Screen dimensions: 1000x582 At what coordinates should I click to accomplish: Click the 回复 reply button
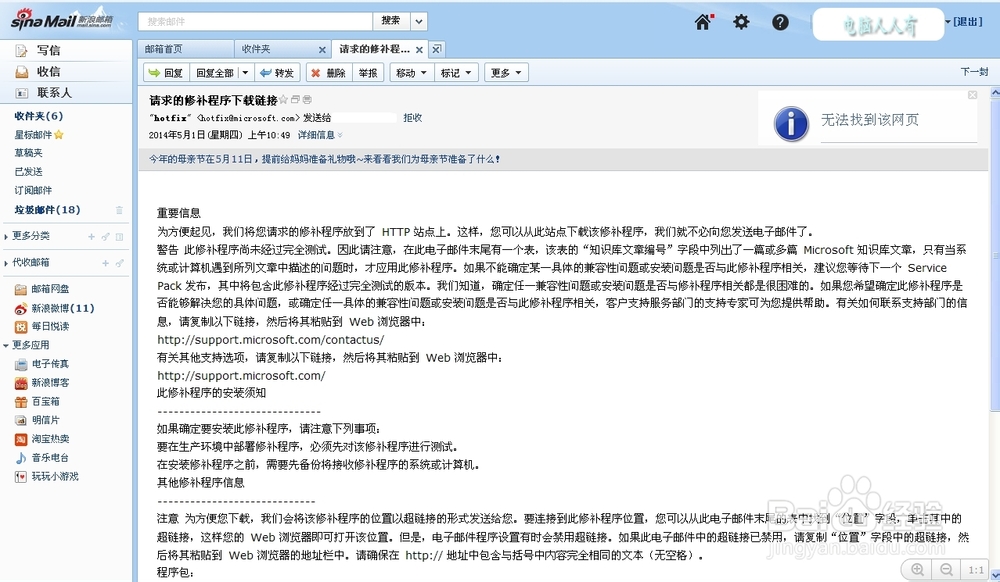click(x=166, y=73)
